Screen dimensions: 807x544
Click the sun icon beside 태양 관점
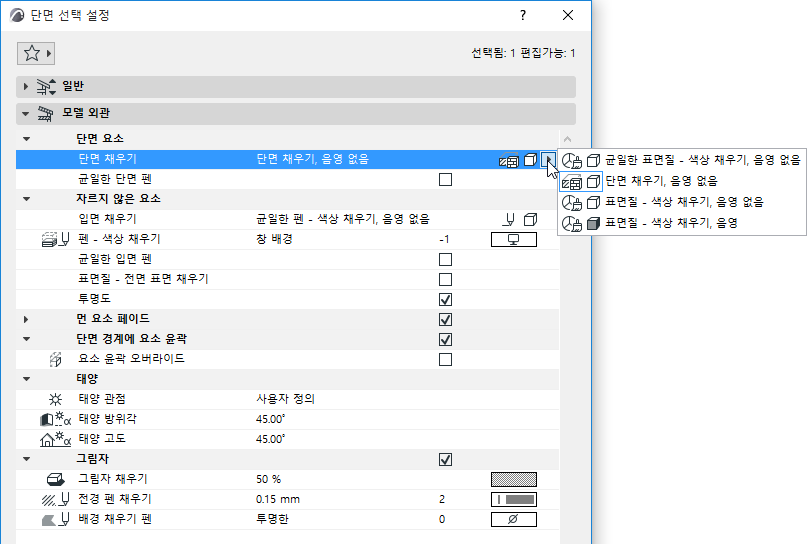tap(55, 399)
